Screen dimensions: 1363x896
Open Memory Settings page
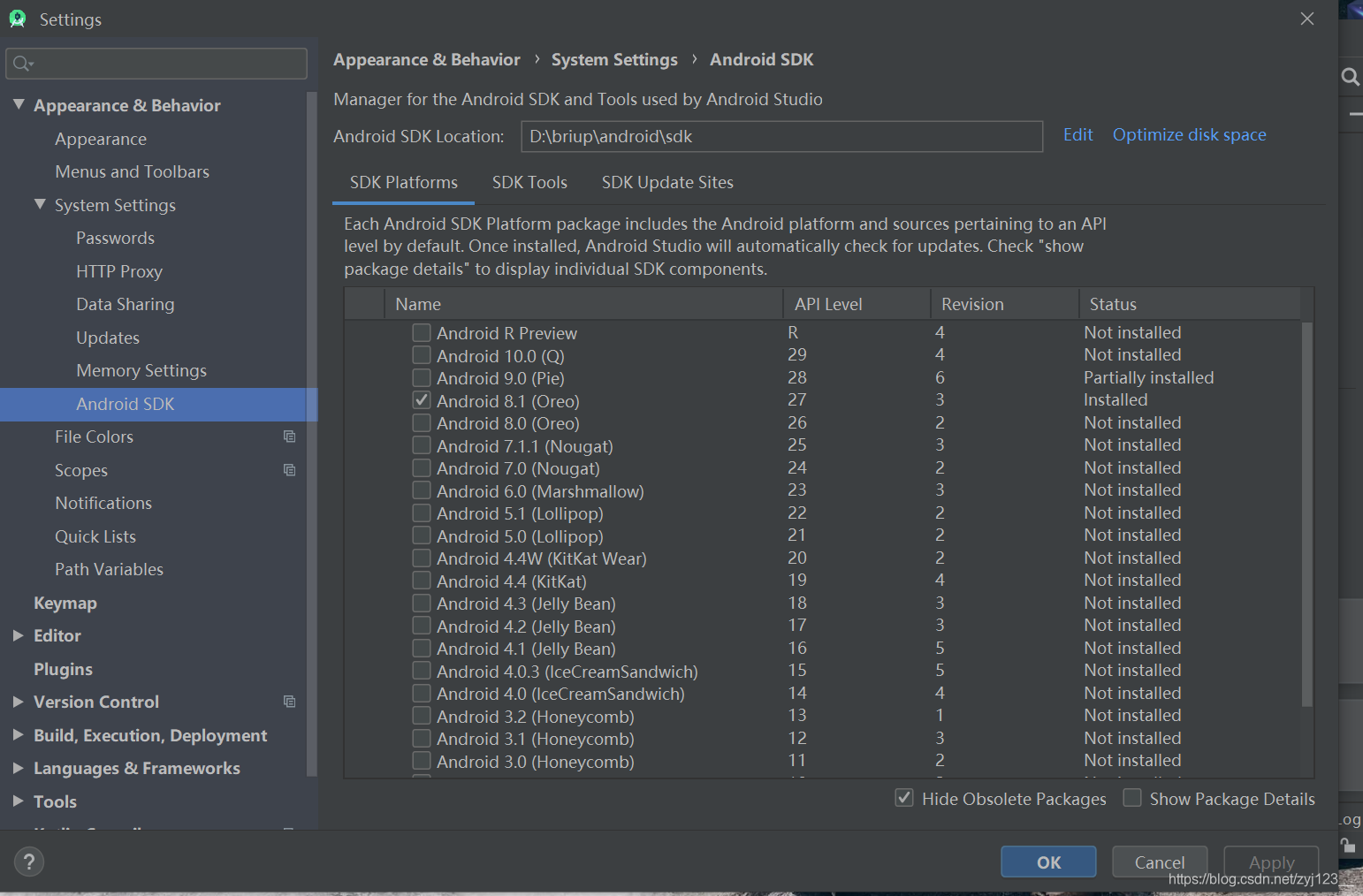141,370
